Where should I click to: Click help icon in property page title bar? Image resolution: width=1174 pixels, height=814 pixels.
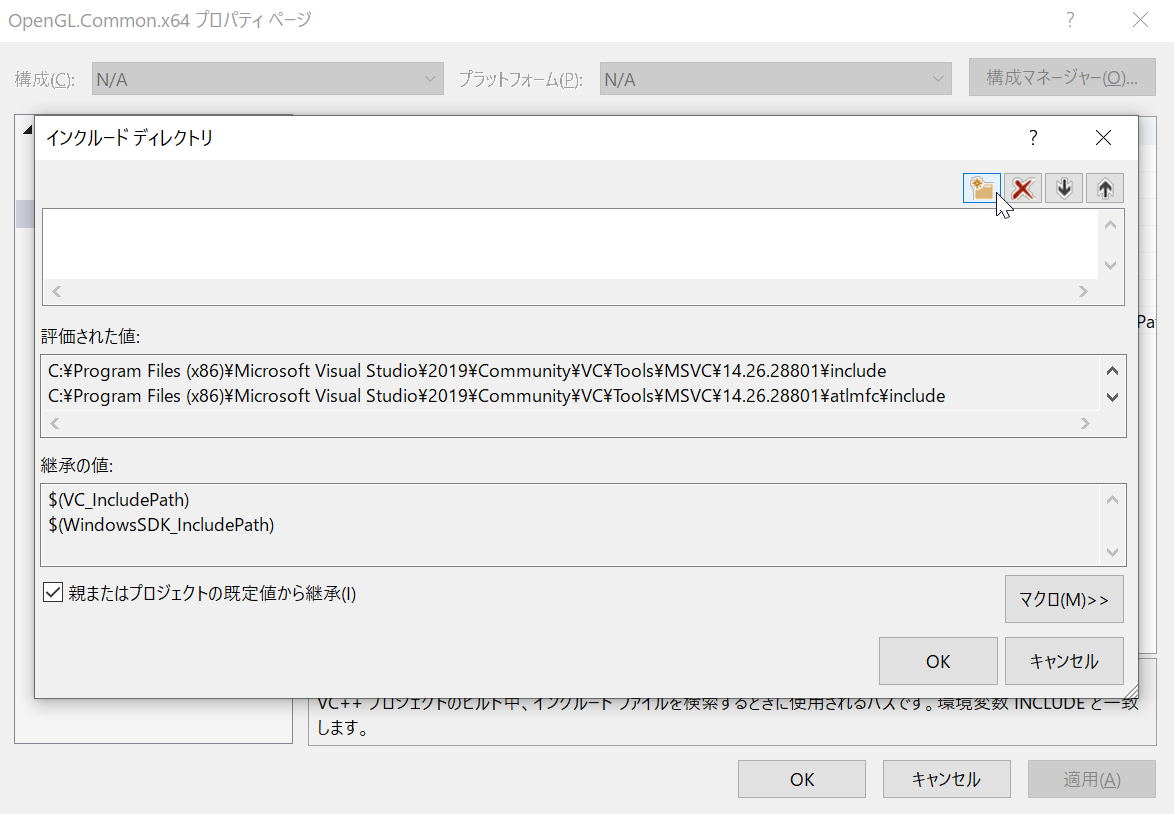pyautogui.click(x=1070, y=20)
